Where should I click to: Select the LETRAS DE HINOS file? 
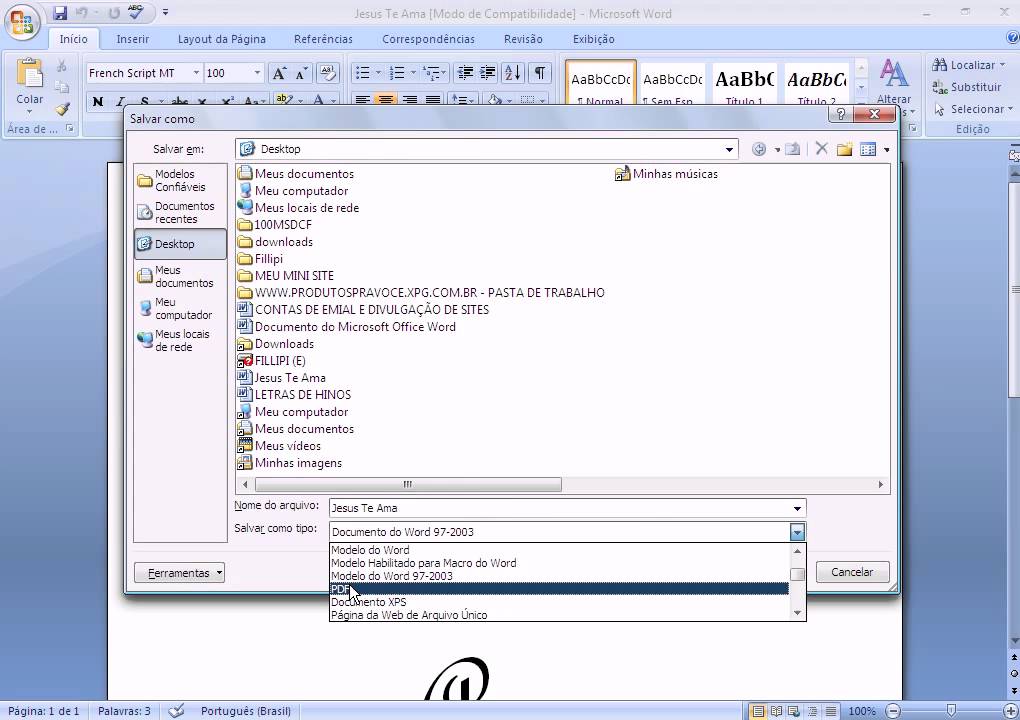pos(294,395)
